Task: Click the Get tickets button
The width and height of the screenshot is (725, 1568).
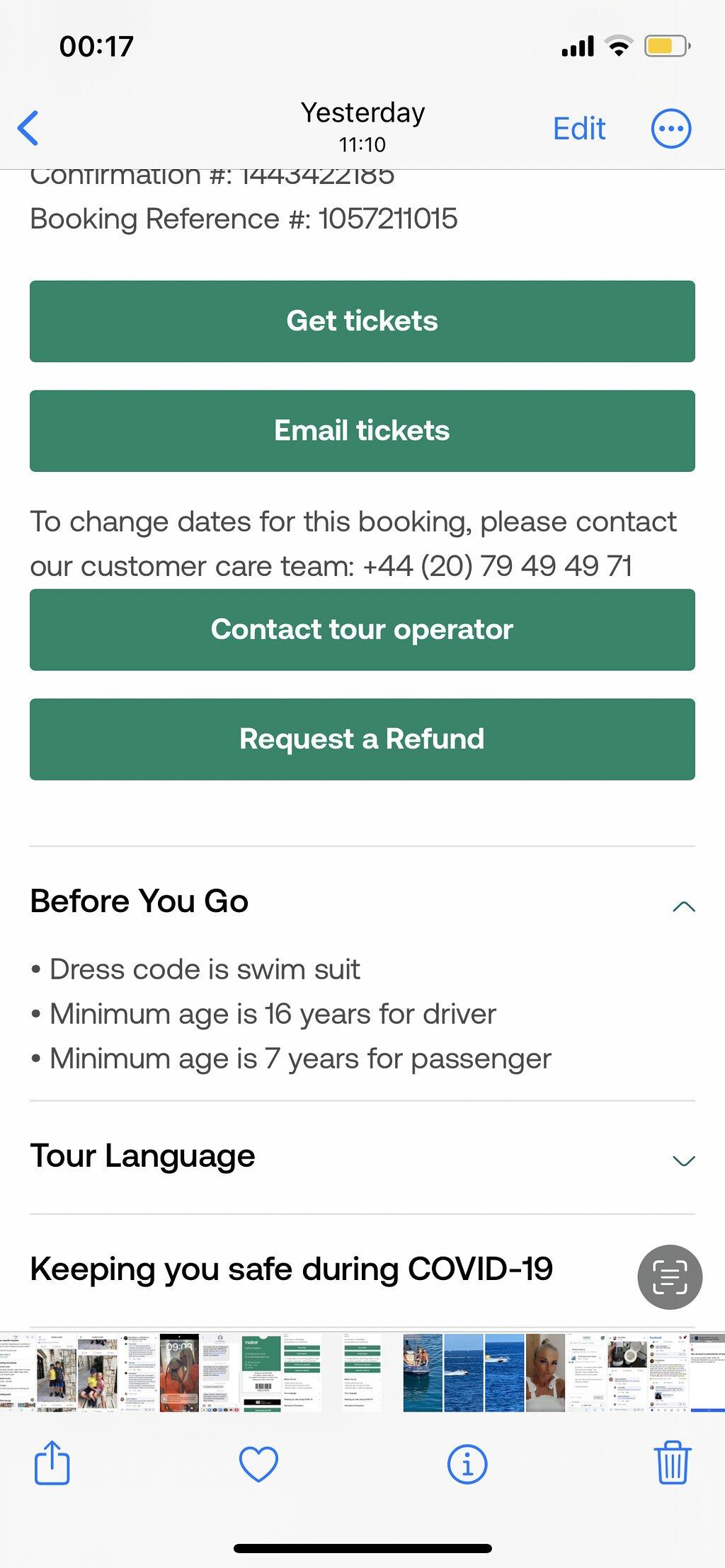Action: (362, 321)
